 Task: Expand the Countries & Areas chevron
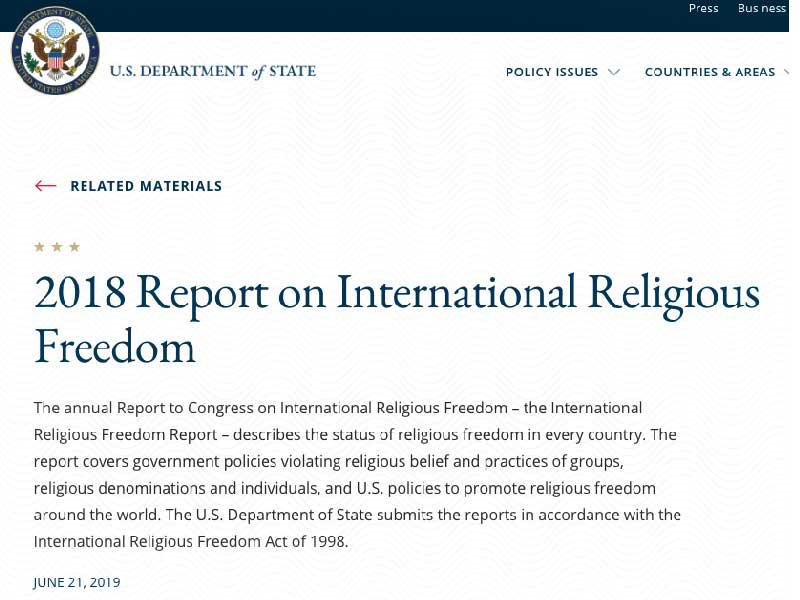point(785,72)
